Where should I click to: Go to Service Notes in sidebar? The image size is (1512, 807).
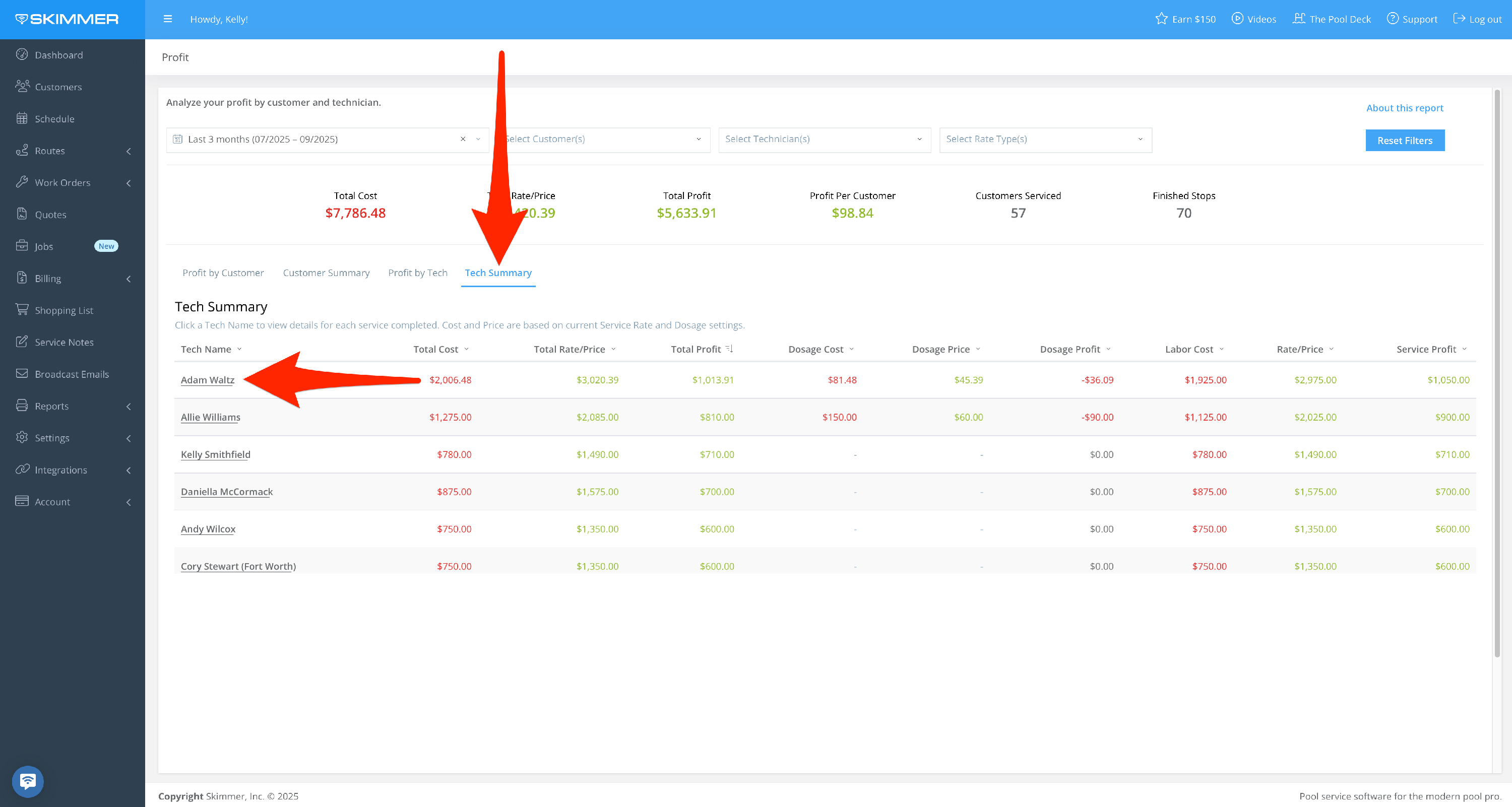(64, 342)
